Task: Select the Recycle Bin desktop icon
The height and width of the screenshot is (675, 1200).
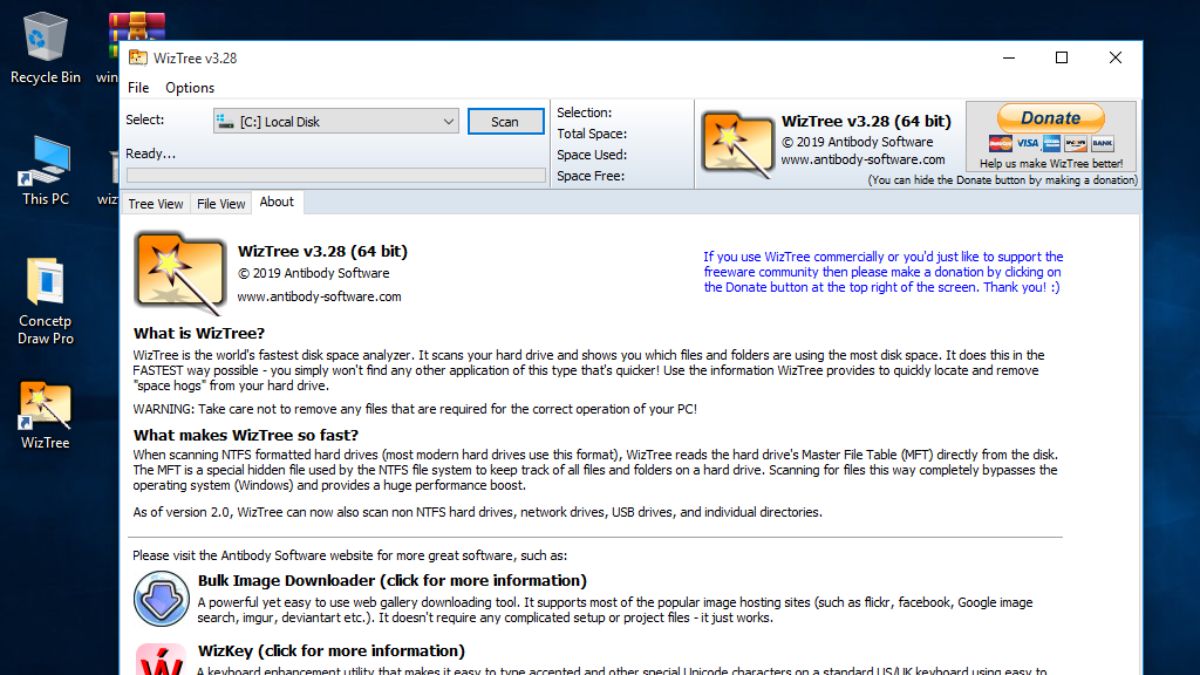Action: 45,48
